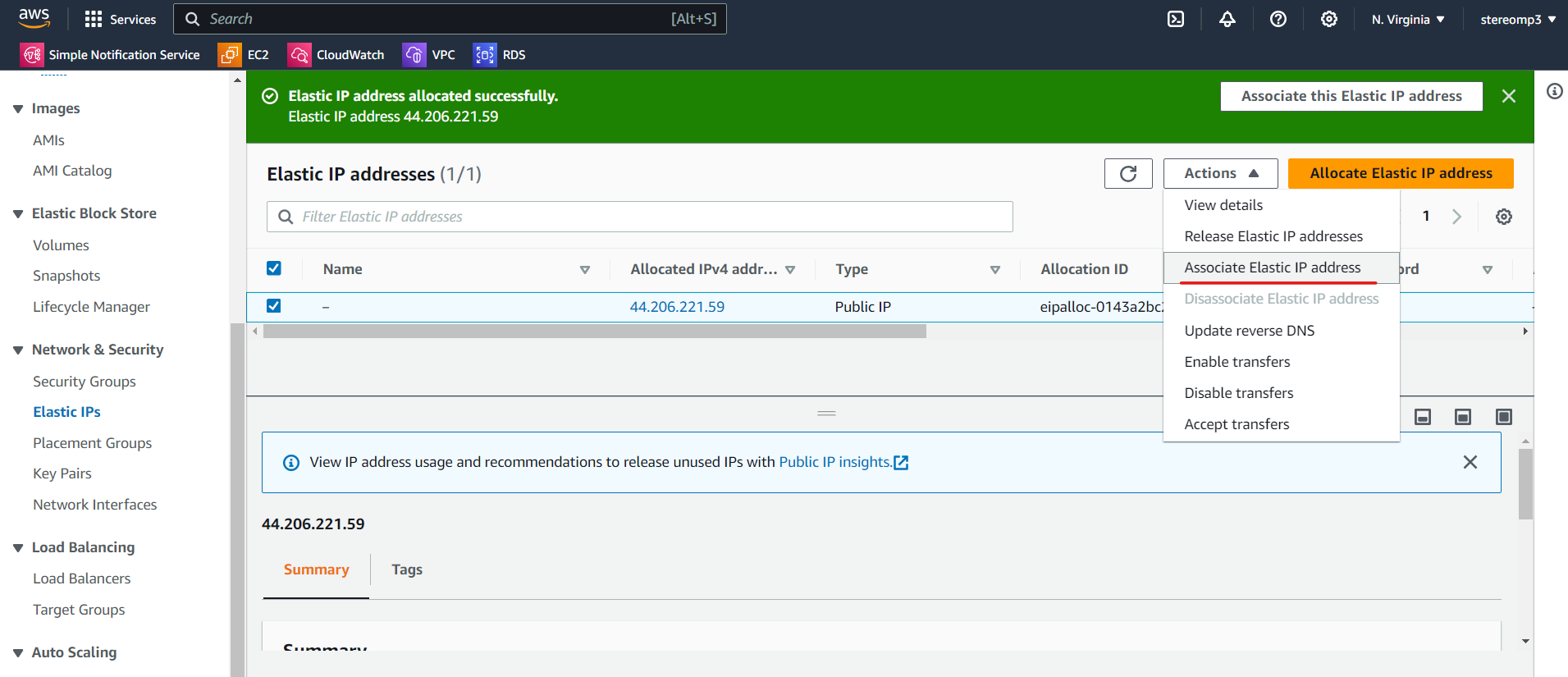
Task: Open the Services grid menu
Action: point(121,19)
